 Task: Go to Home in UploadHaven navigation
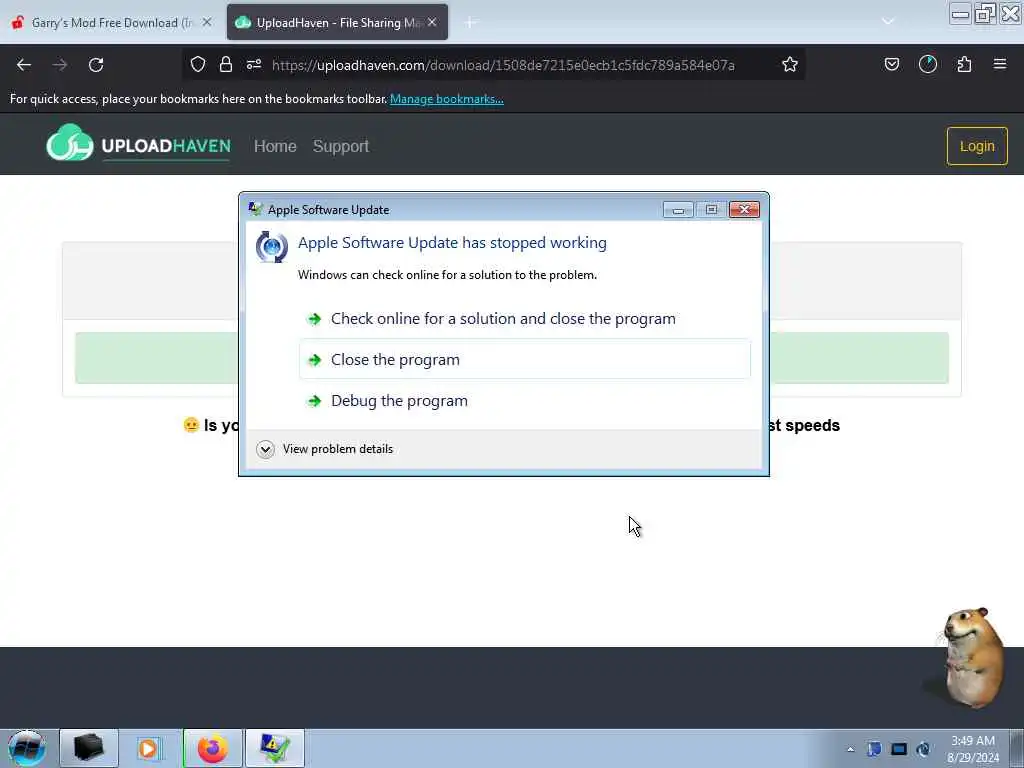click(275, 146)
